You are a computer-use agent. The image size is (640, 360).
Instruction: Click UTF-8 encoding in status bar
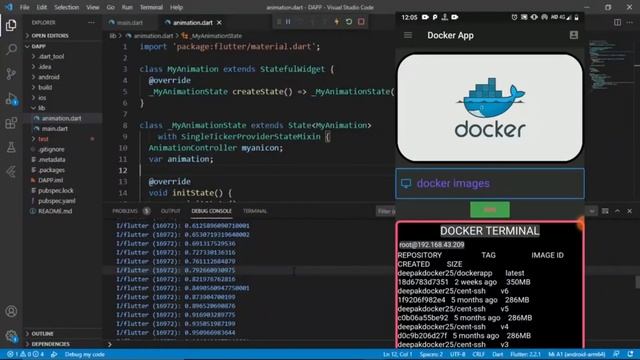pos(458,354)
